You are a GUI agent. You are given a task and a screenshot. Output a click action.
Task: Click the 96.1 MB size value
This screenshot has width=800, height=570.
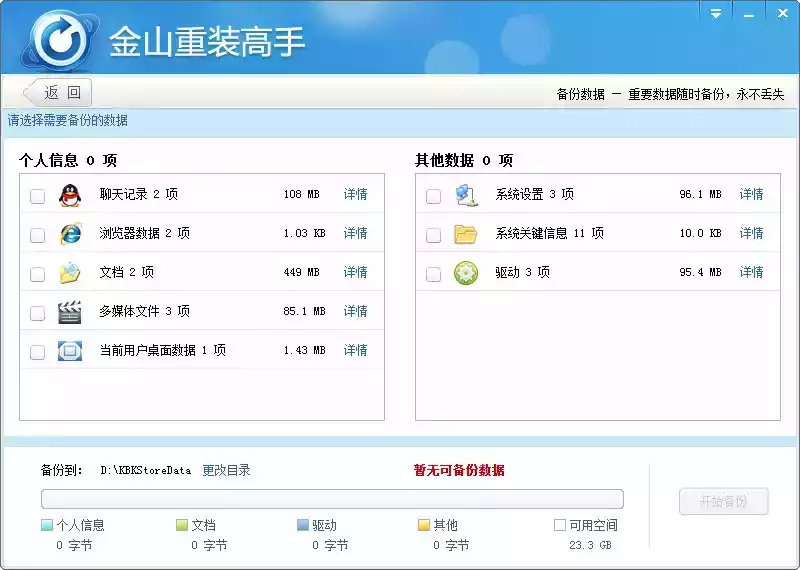[x=701, y=194]
